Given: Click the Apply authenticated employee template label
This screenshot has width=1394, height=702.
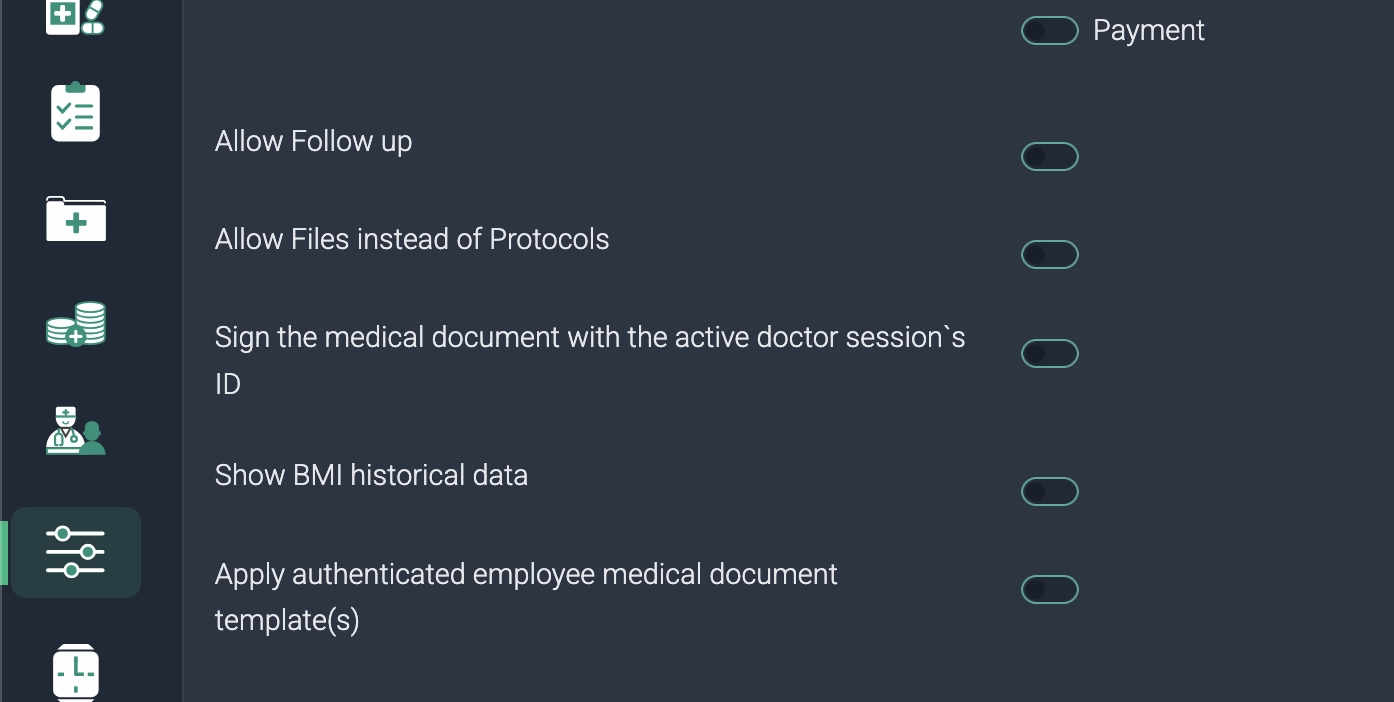Looking at the screenshot, I should 525,576.
